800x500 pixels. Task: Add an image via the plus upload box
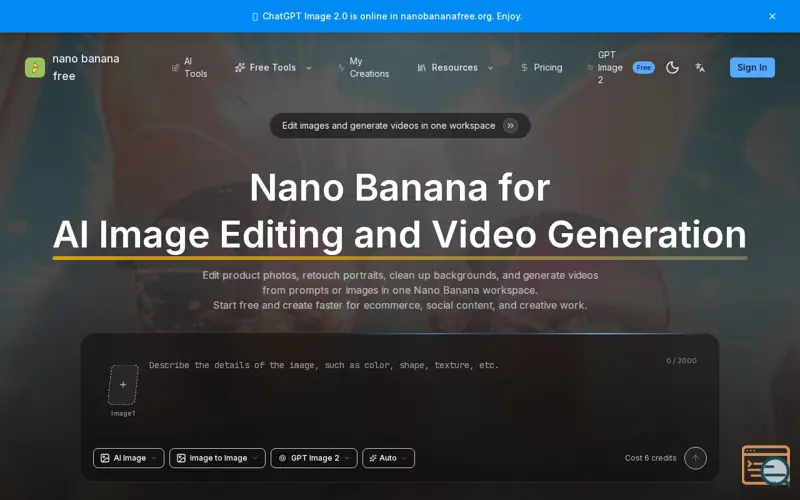123,385
